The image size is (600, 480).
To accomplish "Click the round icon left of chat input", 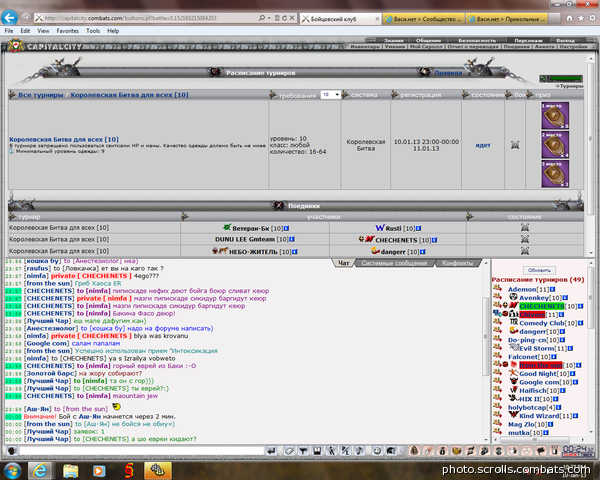I will click(x=12, y=451).
